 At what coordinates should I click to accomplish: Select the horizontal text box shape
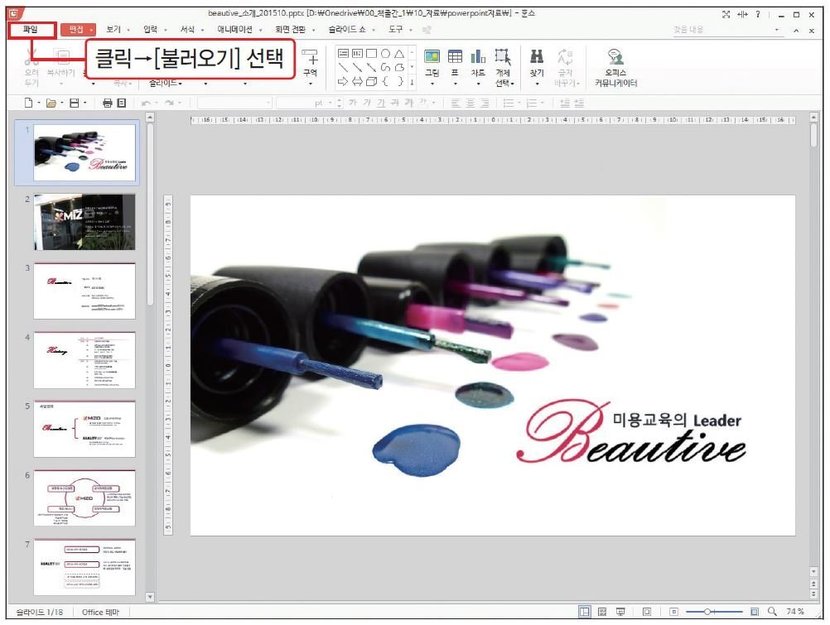(344, 53)
